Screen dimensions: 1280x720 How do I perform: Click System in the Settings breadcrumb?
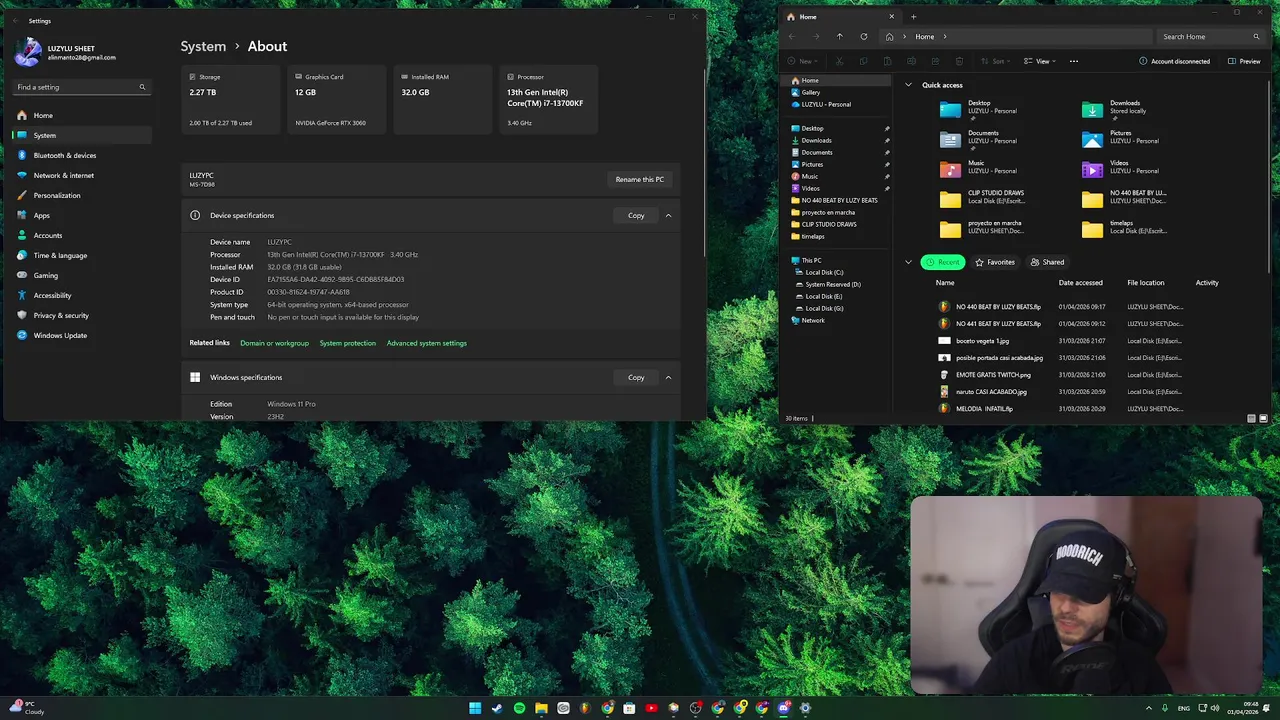203,46
